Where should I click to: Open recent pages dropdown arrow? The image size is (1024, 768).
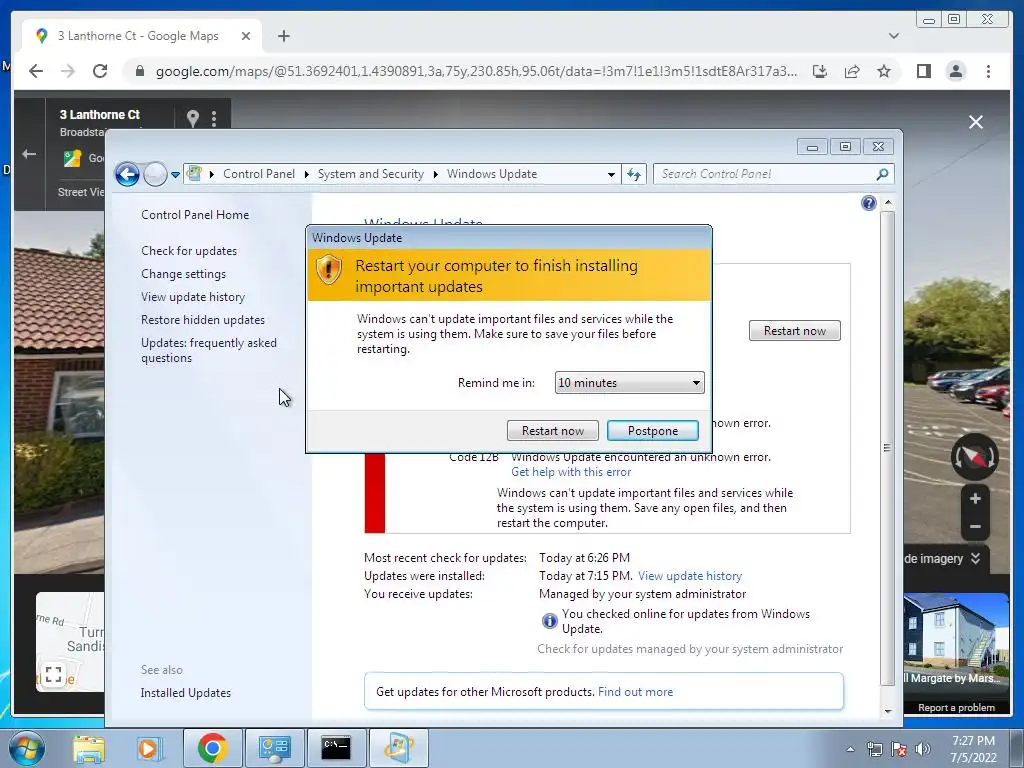175,174
